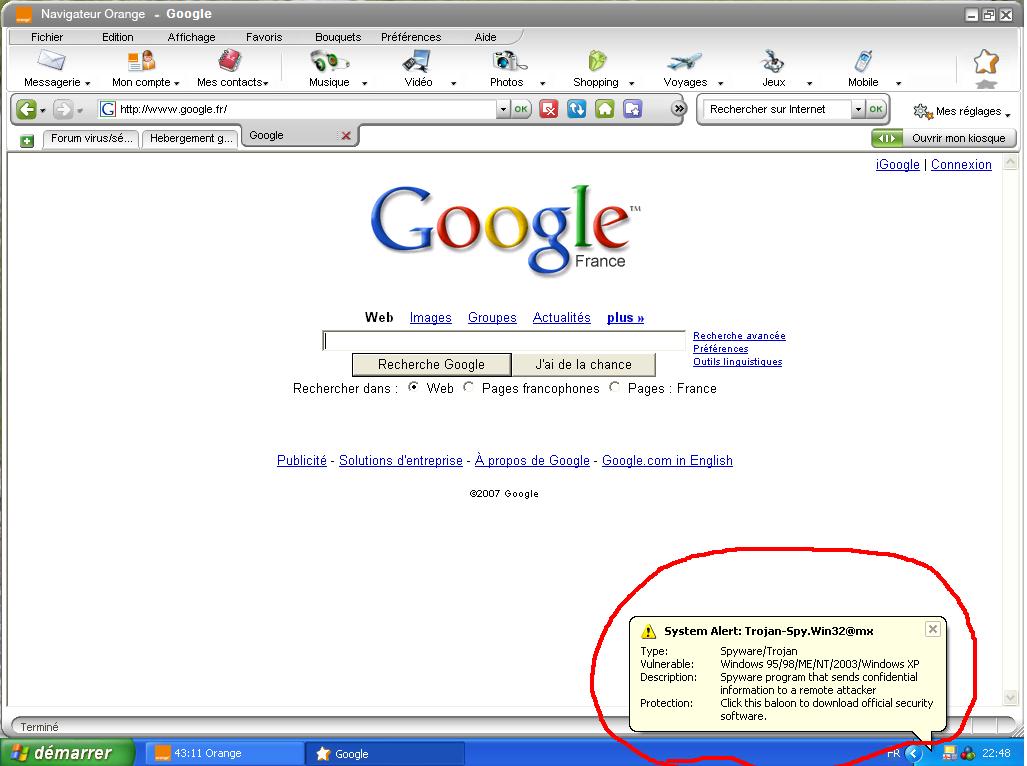The image size is (1027, 766).
Task: Reload the page with the refresh icon
Action: 577,109
